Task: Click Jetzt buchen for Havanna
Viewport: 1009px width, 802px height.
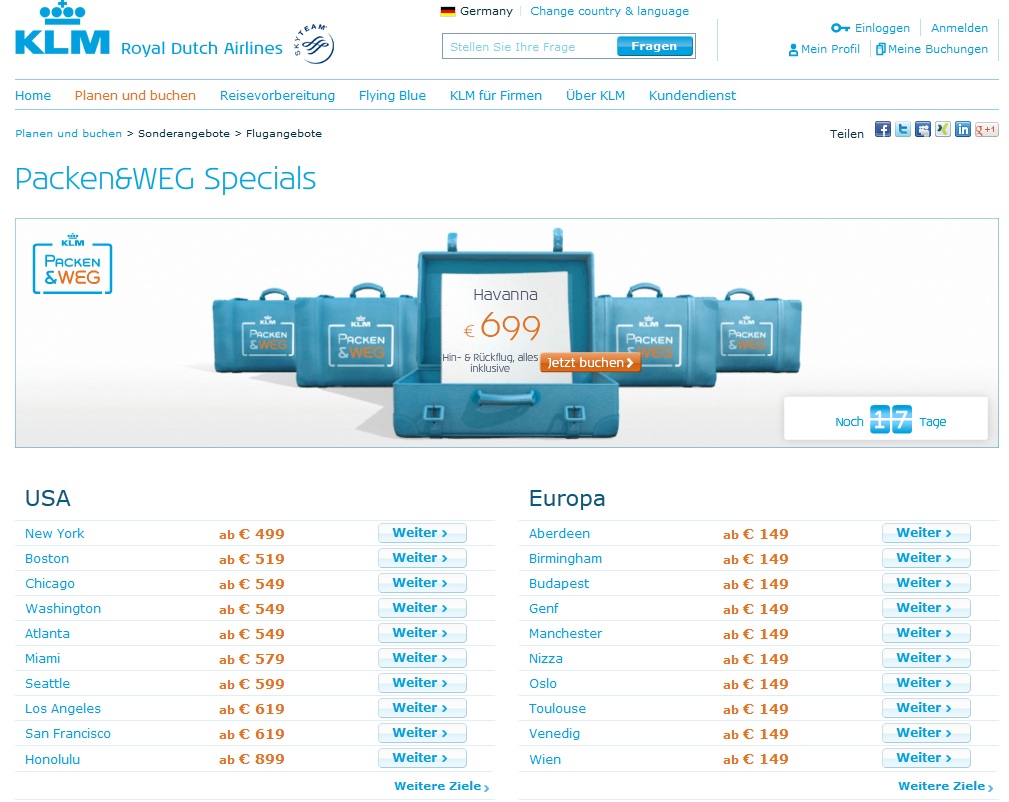Action: [590, 362]
